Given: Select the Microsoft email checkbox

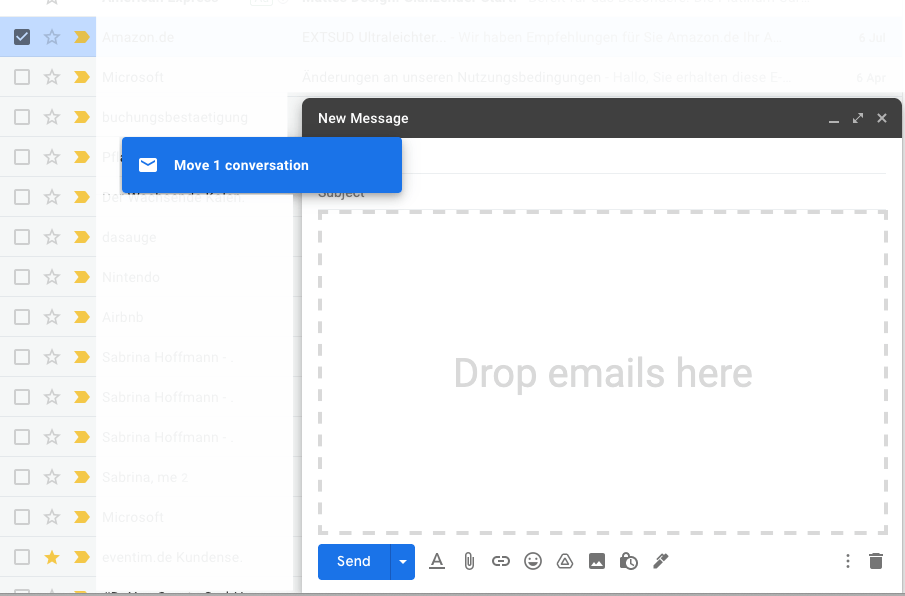Looking at the screenshot, I should 22,77.
